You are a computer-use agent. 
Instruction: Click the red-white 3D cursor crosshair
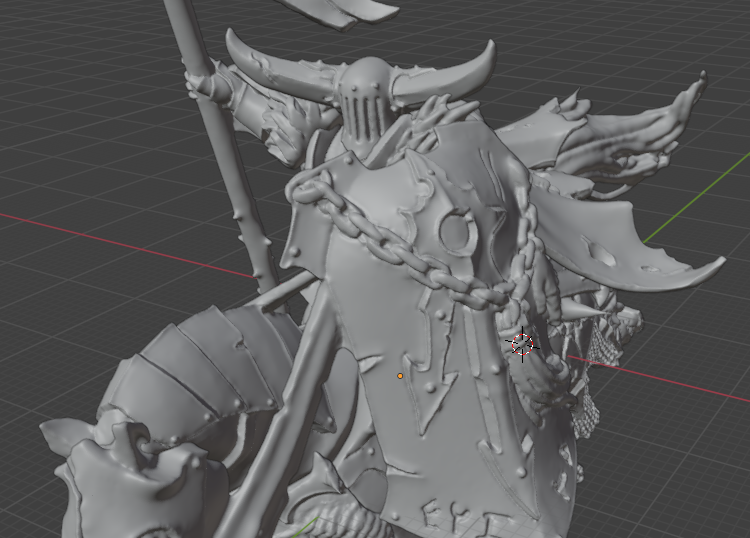[522, 344]
